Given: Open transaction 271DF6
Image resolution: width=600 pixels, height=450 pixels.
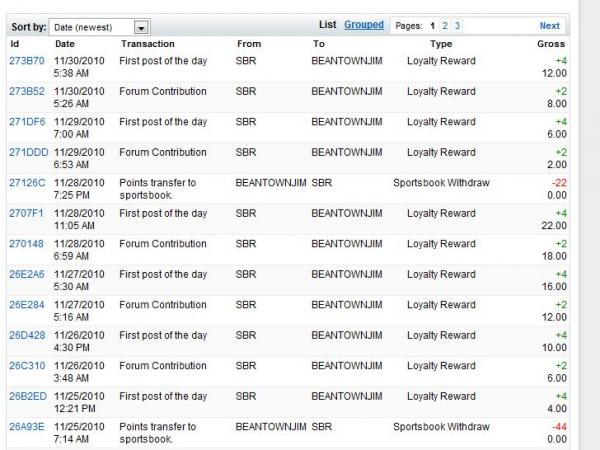Looking at the screenshot, I should click(x=27, y=122).
